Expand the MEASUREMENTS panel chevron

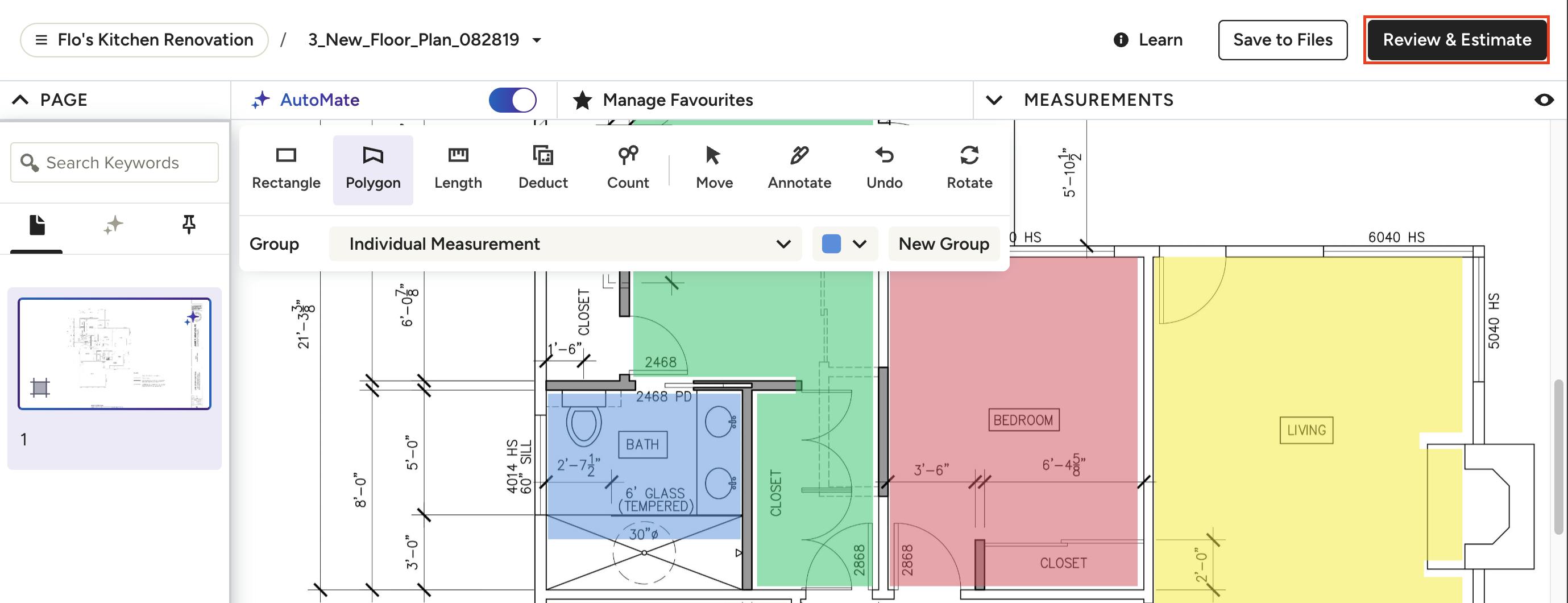tap(993, 100)
